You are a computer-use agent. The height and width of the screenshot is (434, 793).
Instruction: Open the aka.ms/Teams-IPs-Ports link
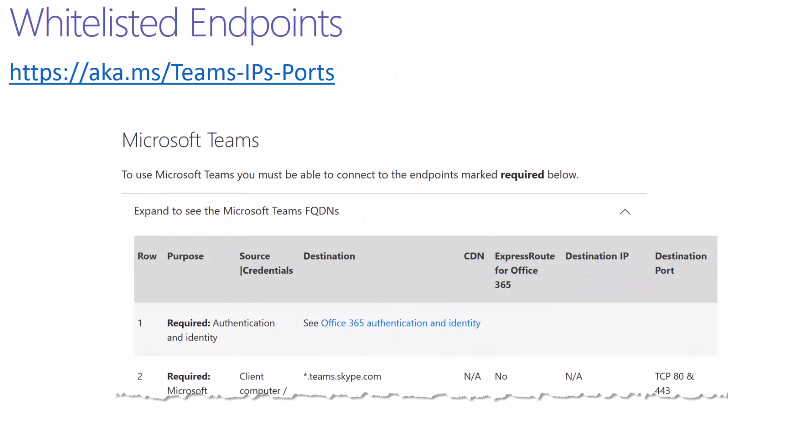pyautogui.click(x=172, y=72)
